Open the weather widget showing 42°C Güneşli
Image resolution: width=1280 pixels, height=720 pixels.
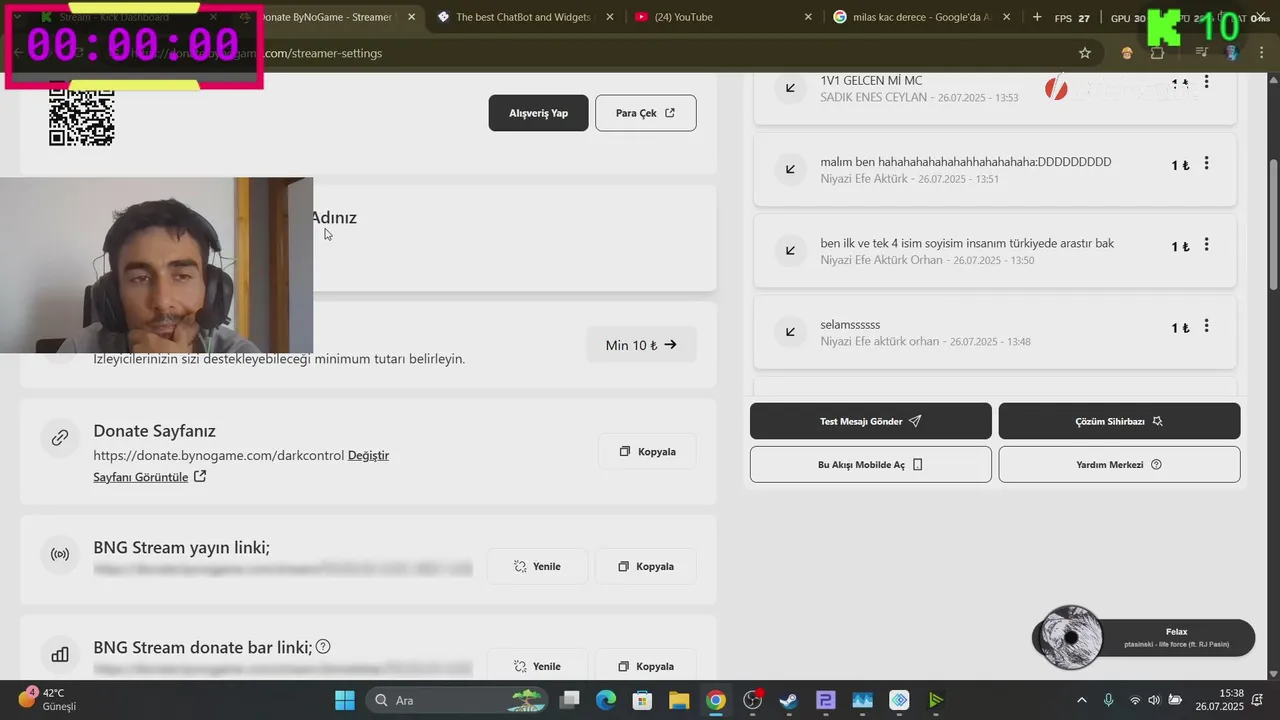[x=47, y=699]
